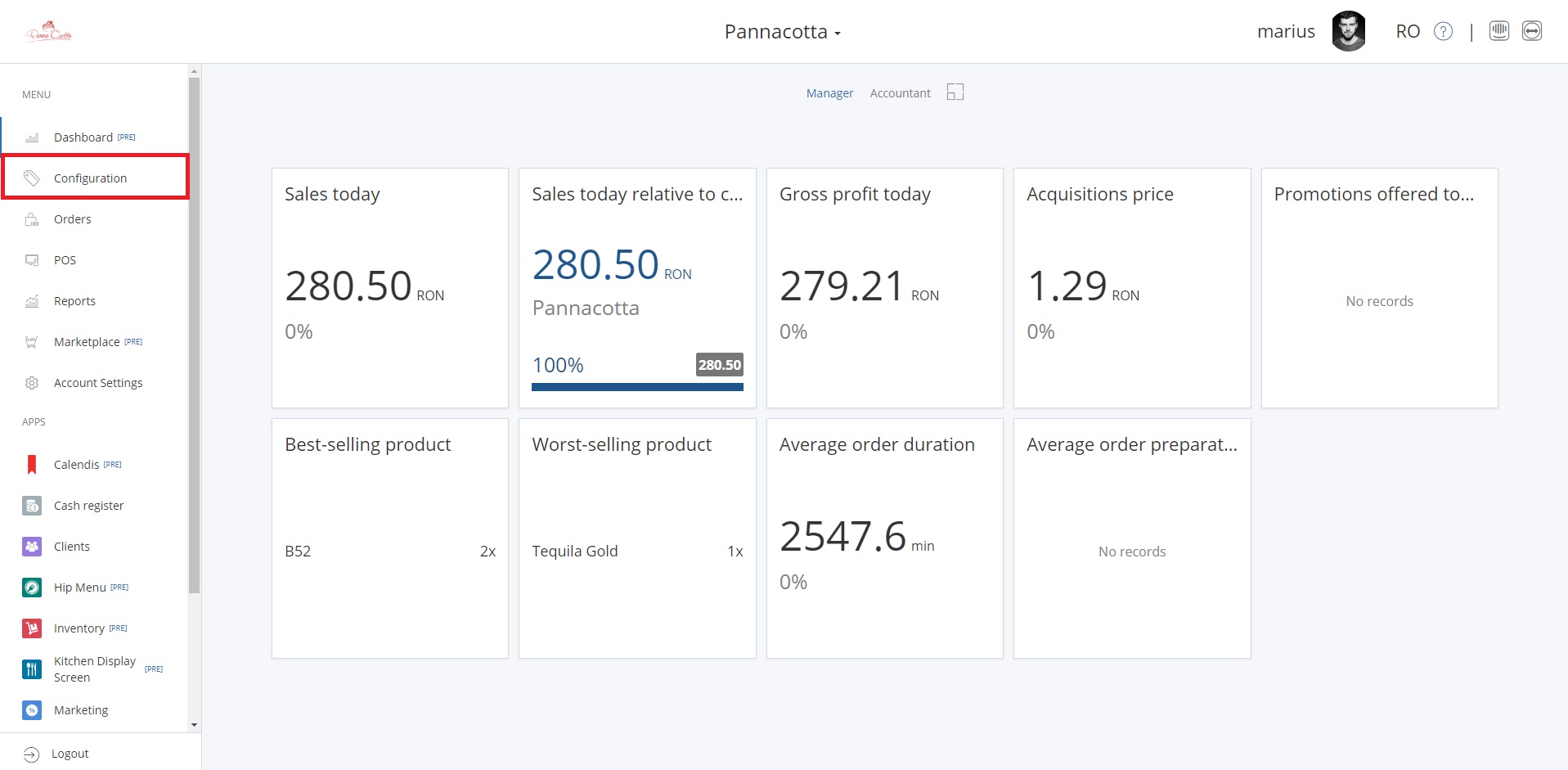
Task: Switch to the Accountant dashboard tab
Action: click(900, 93)
